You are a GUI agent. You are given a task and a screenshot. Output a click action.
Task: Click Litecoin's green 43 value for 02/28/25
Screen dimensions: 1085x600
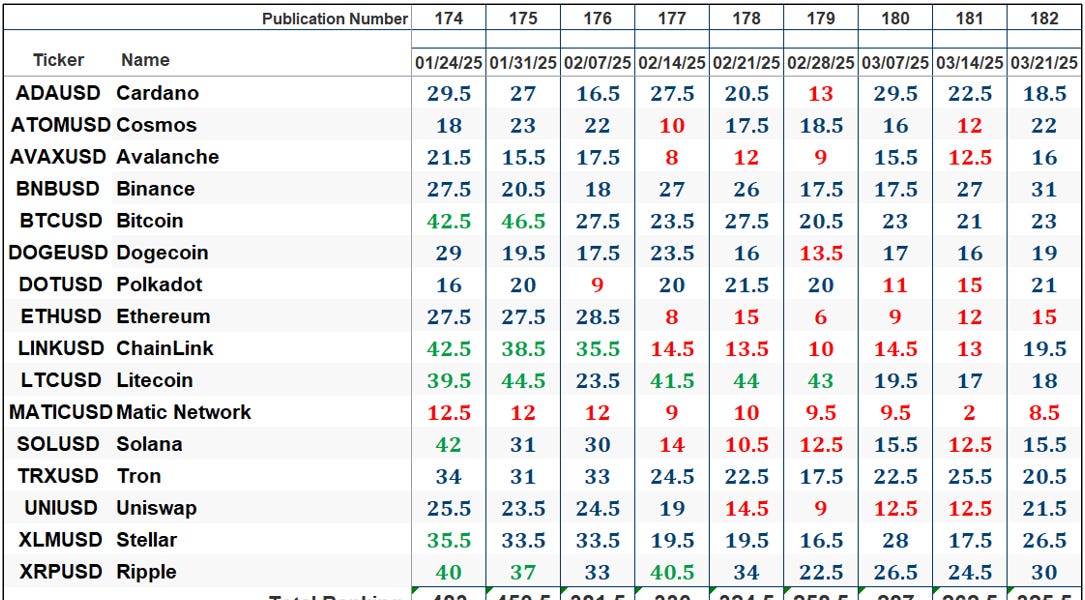[821, 381]
